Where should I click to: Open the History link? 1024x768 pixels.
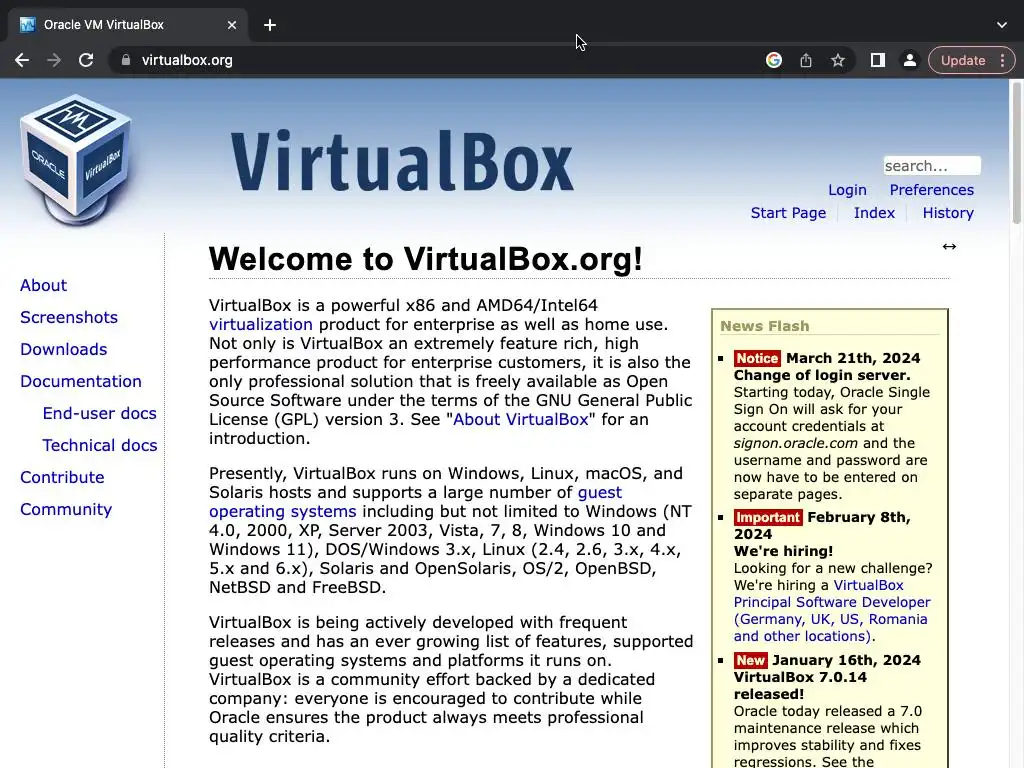(948, 213)
